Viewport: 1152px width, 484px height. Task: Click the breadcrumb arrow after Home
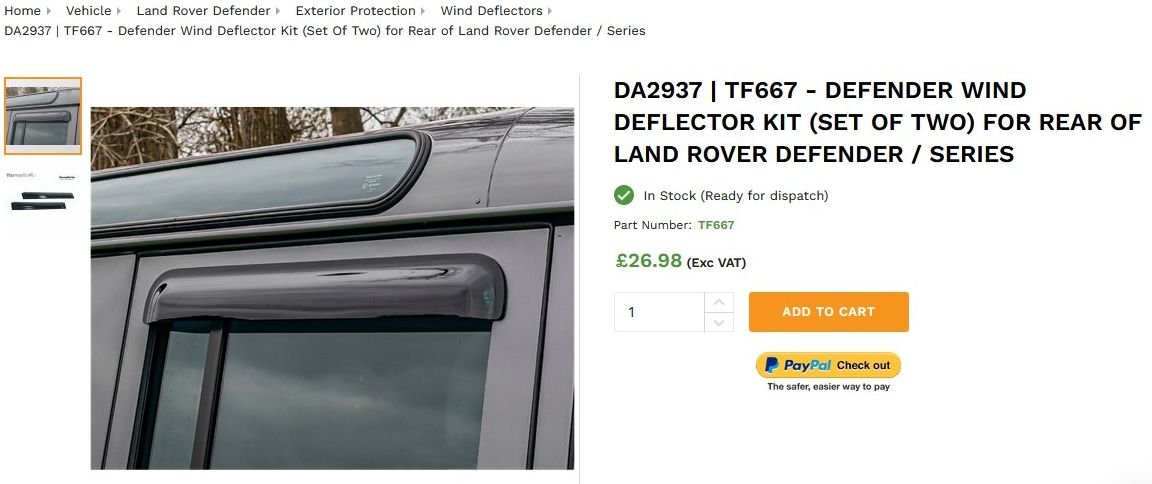pos(49,11)
